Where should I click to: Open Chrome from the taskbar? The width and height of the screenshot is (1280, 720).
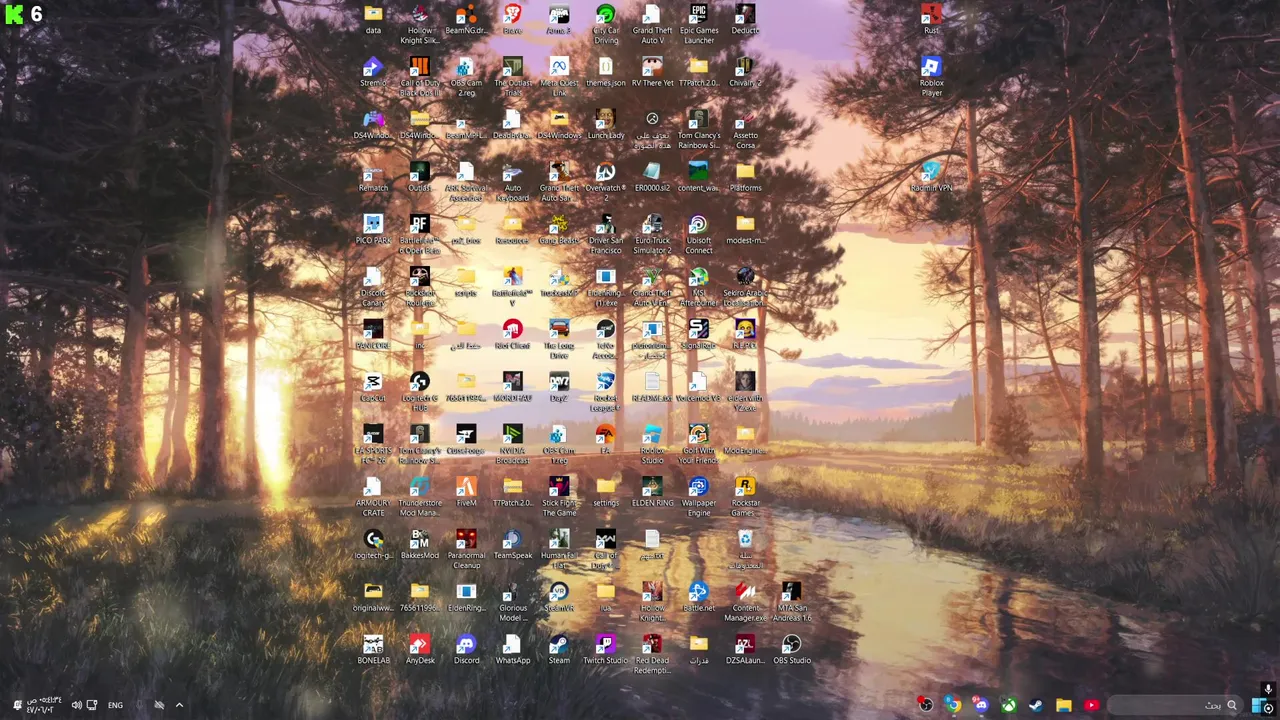click(x=953, y=705)
